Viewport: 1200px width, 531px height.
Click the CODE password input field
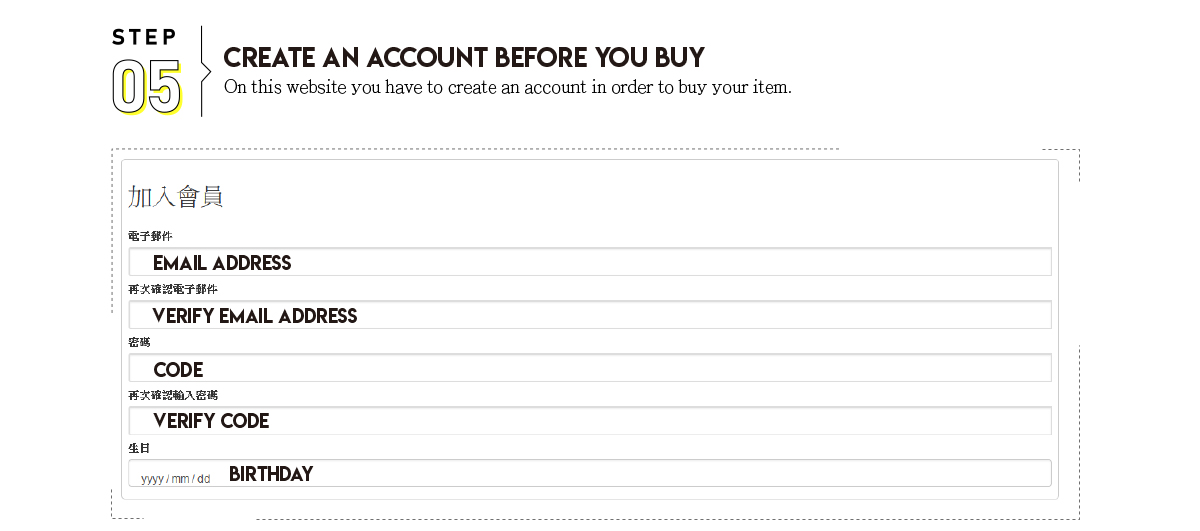pyautogui.click(x=590, y=368)
